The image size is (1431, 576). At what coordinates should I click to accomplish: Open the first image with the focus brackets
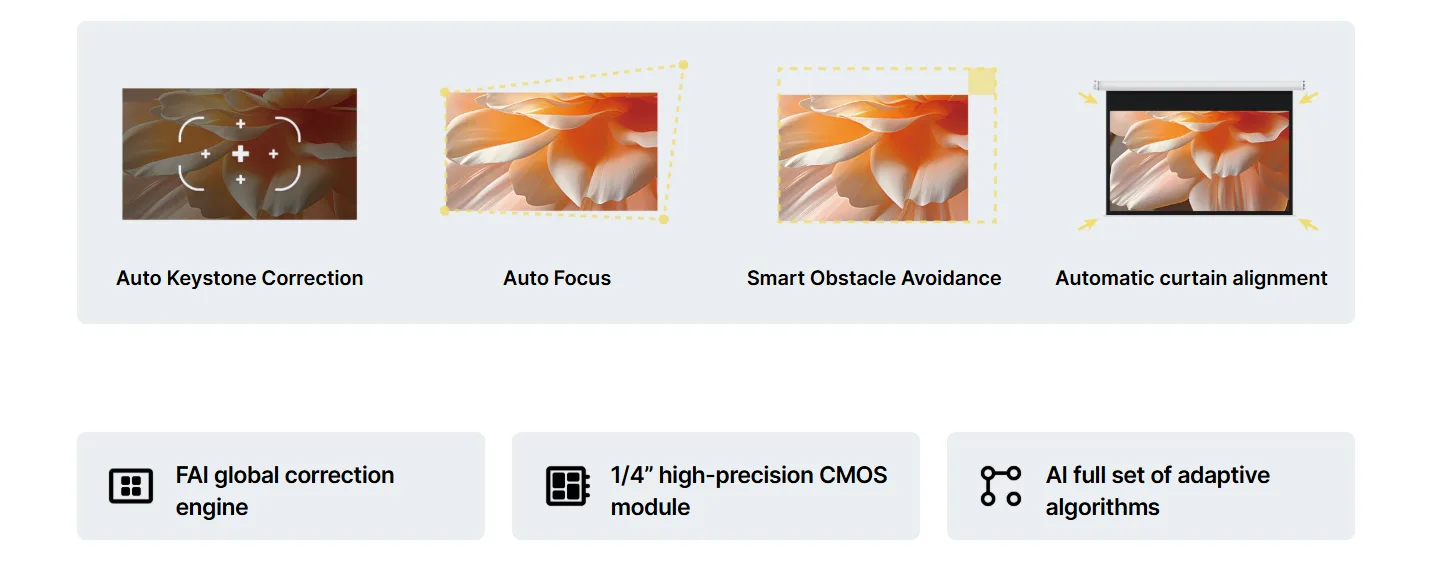click(240, 154)
